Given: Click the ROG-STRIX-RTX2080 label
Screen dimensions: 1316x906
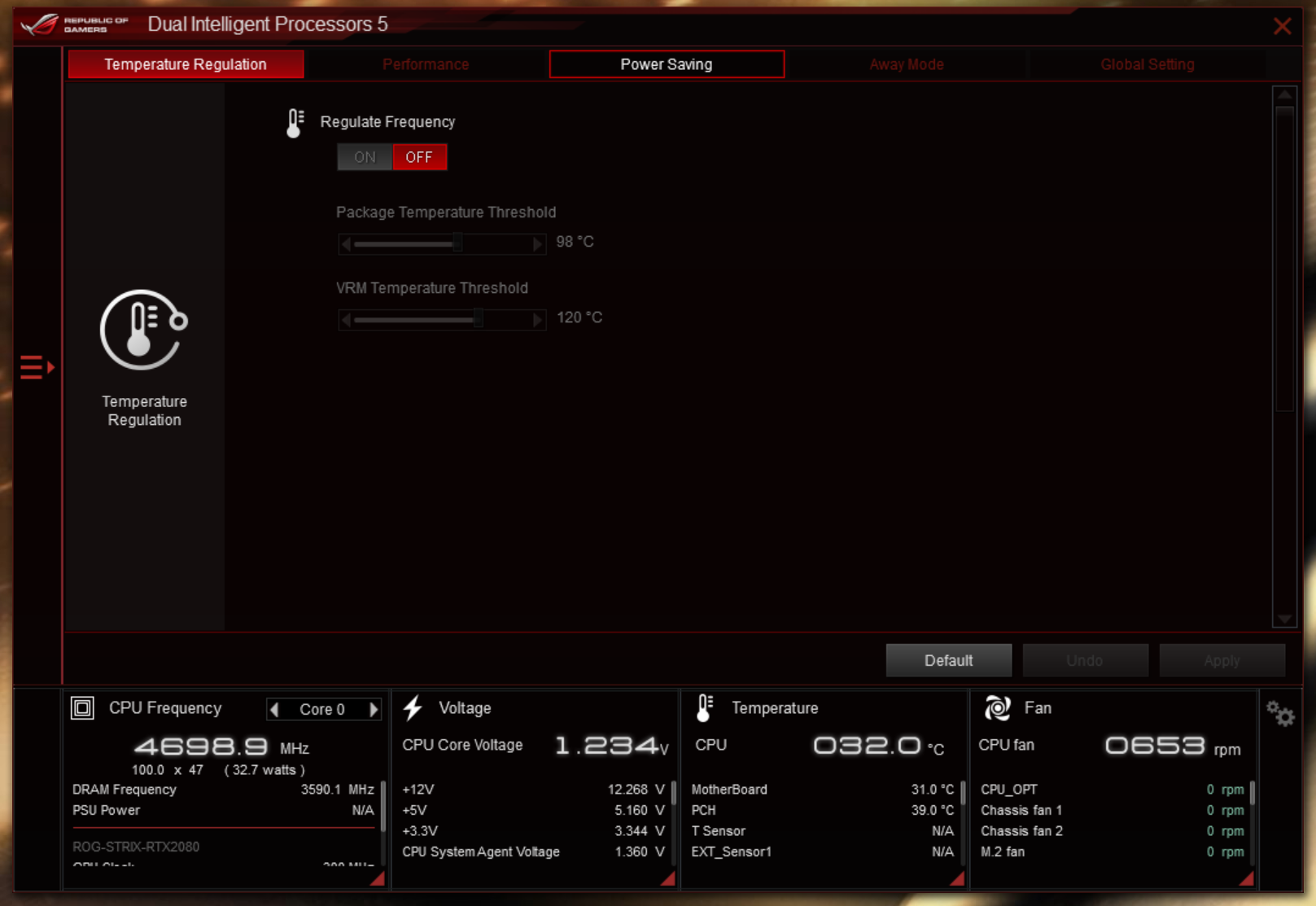Looking at the screenshot, I should (x=136, y=847).
